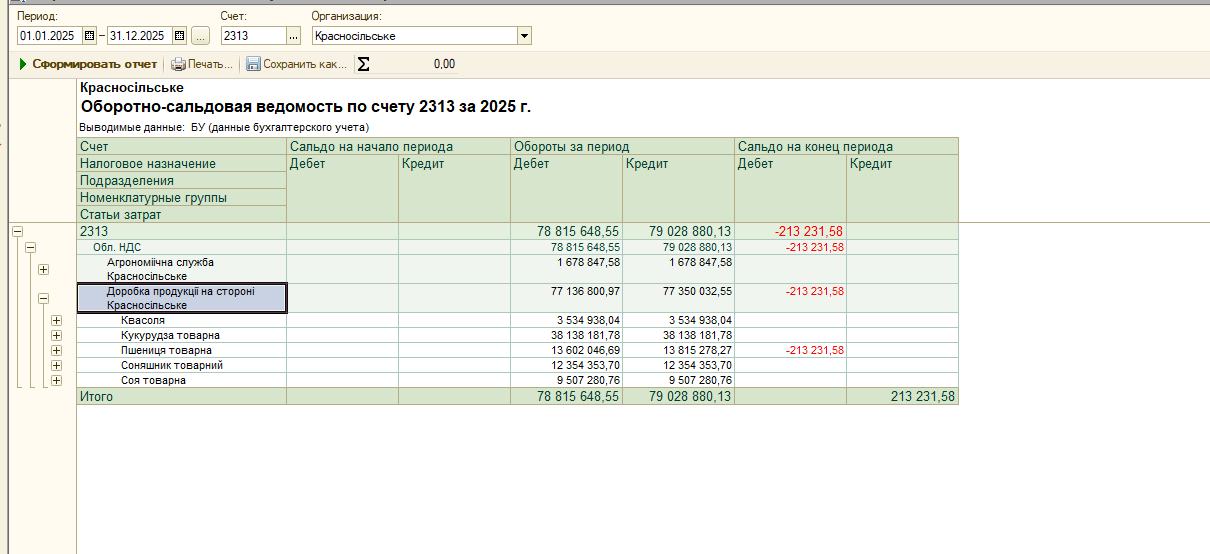Expand the Квасоля row

pyautogui.click(x=56, y=320)
